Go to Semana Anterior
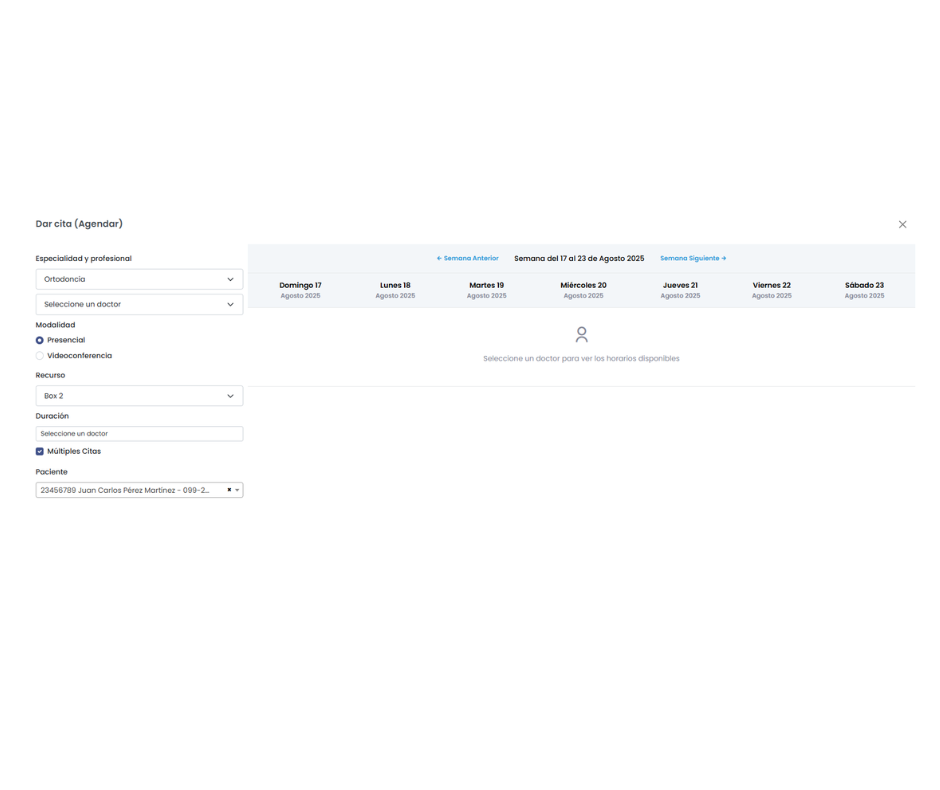This screenshot has width=940, height=790. click(468, 258)
